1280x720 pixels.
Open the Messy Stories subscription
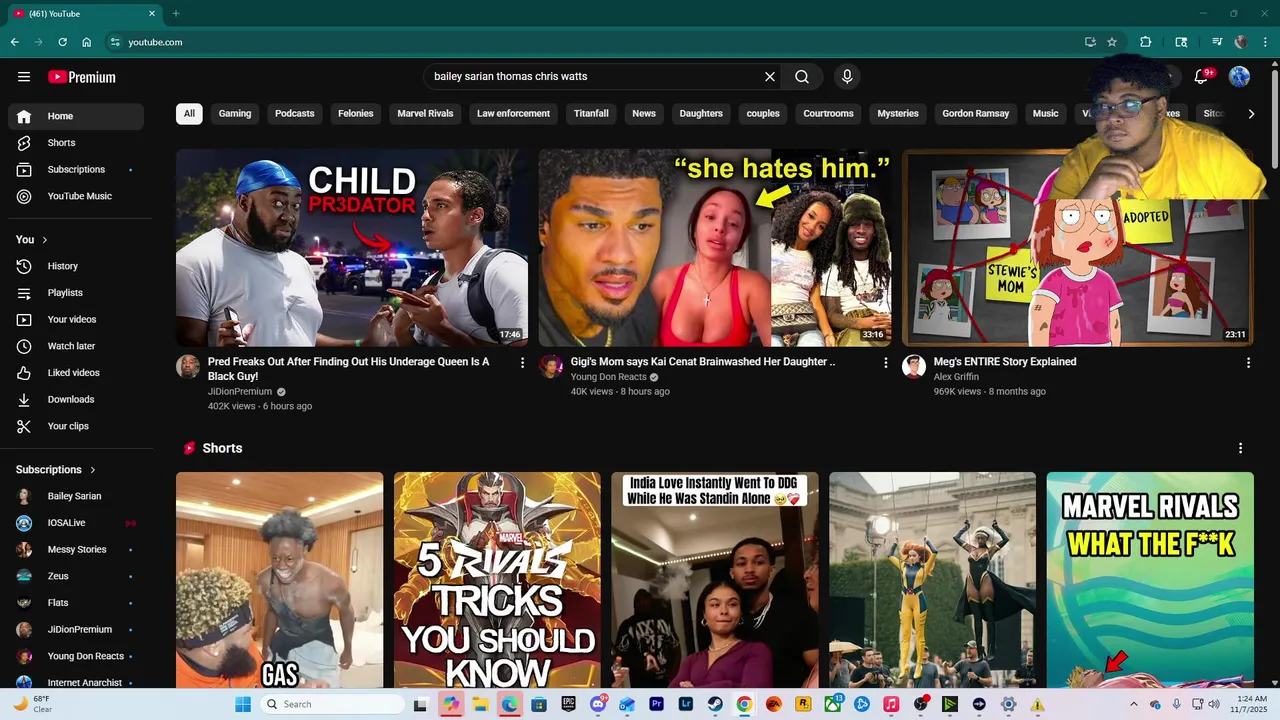pos(76,549)
